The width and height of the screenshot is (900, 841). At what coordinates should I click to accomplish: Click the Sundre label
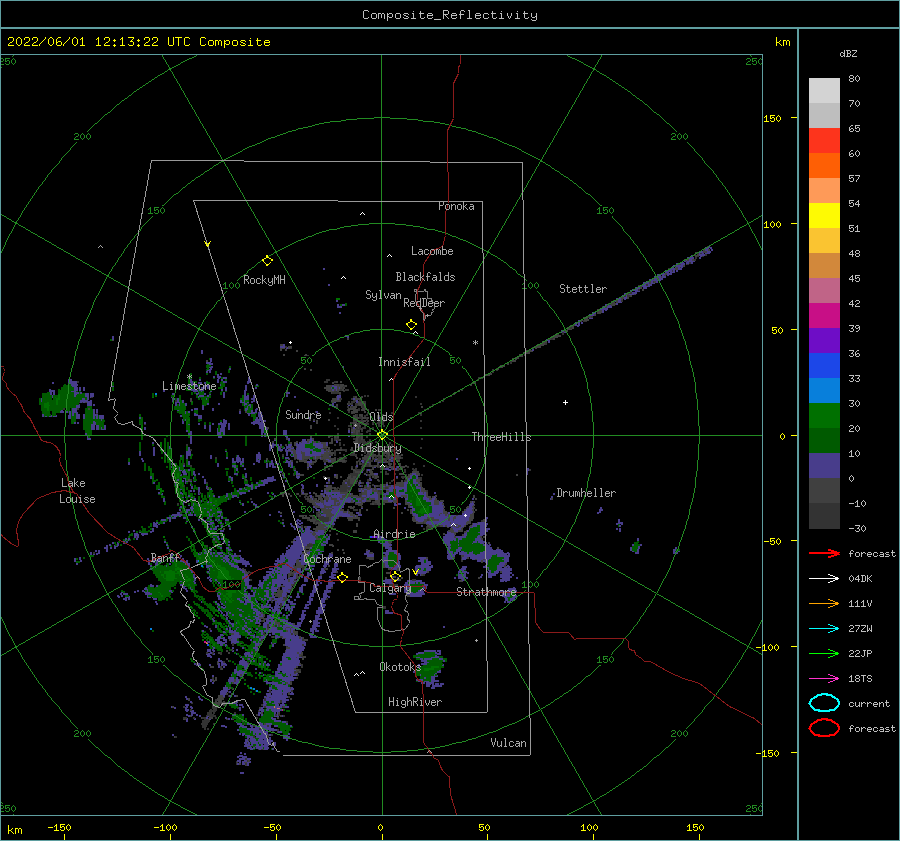point(303,414)
